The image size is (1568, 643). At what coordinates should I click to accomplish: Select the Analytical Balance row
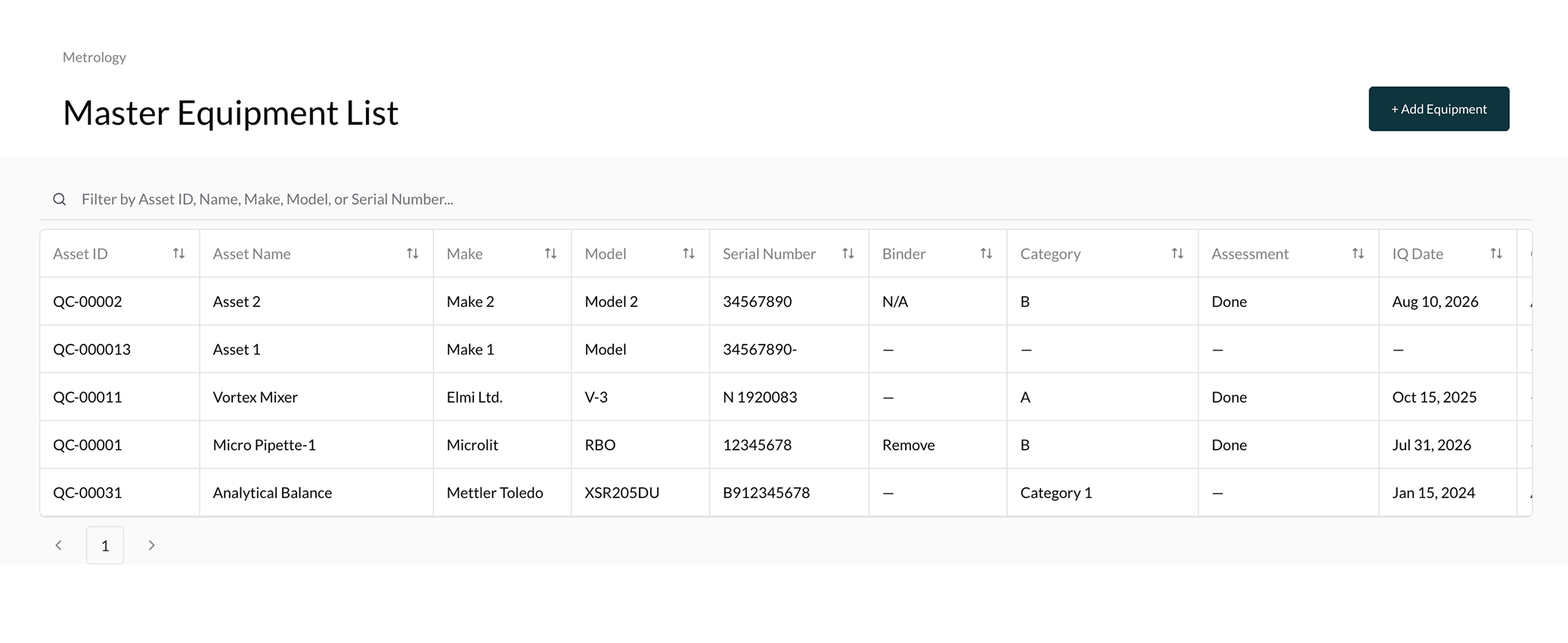(x=786, y=493)
